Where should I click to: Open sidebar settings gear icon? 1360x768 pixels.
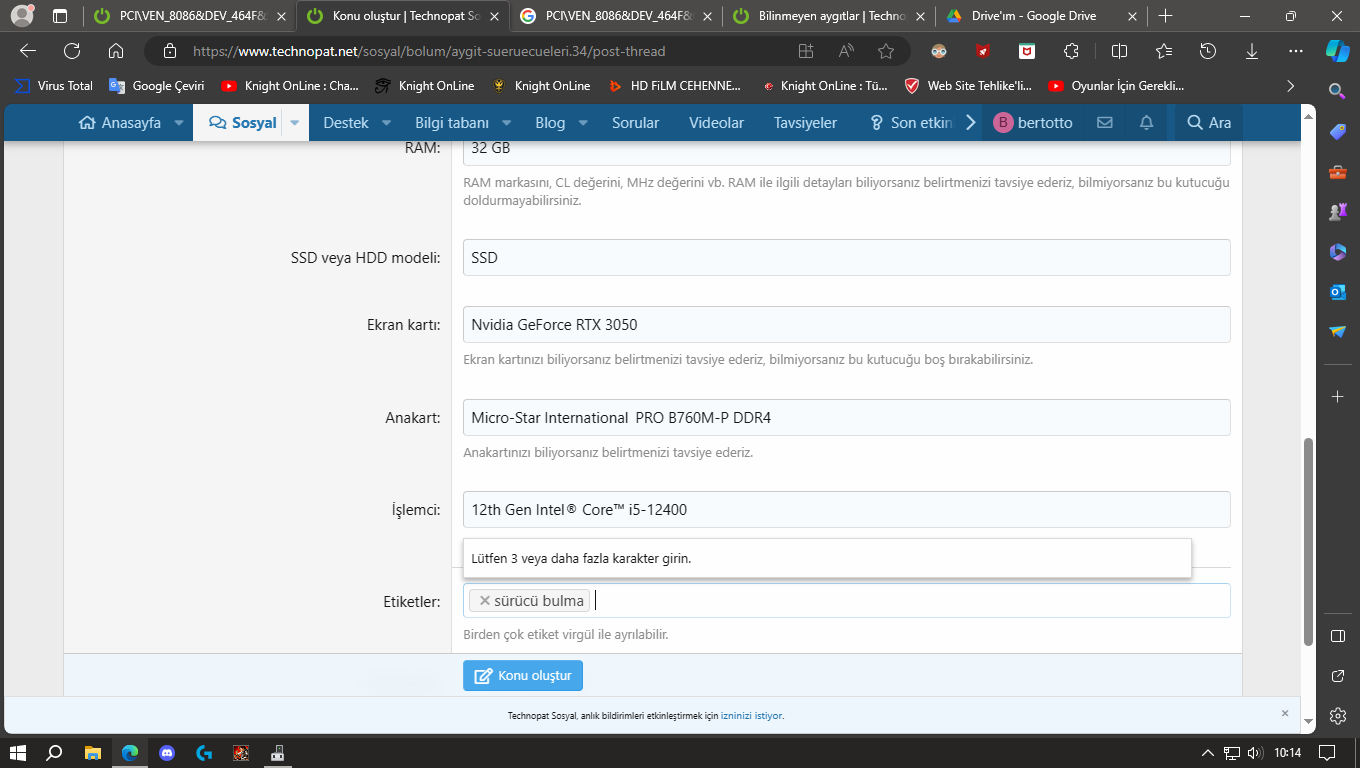[x=1337, y=716]
